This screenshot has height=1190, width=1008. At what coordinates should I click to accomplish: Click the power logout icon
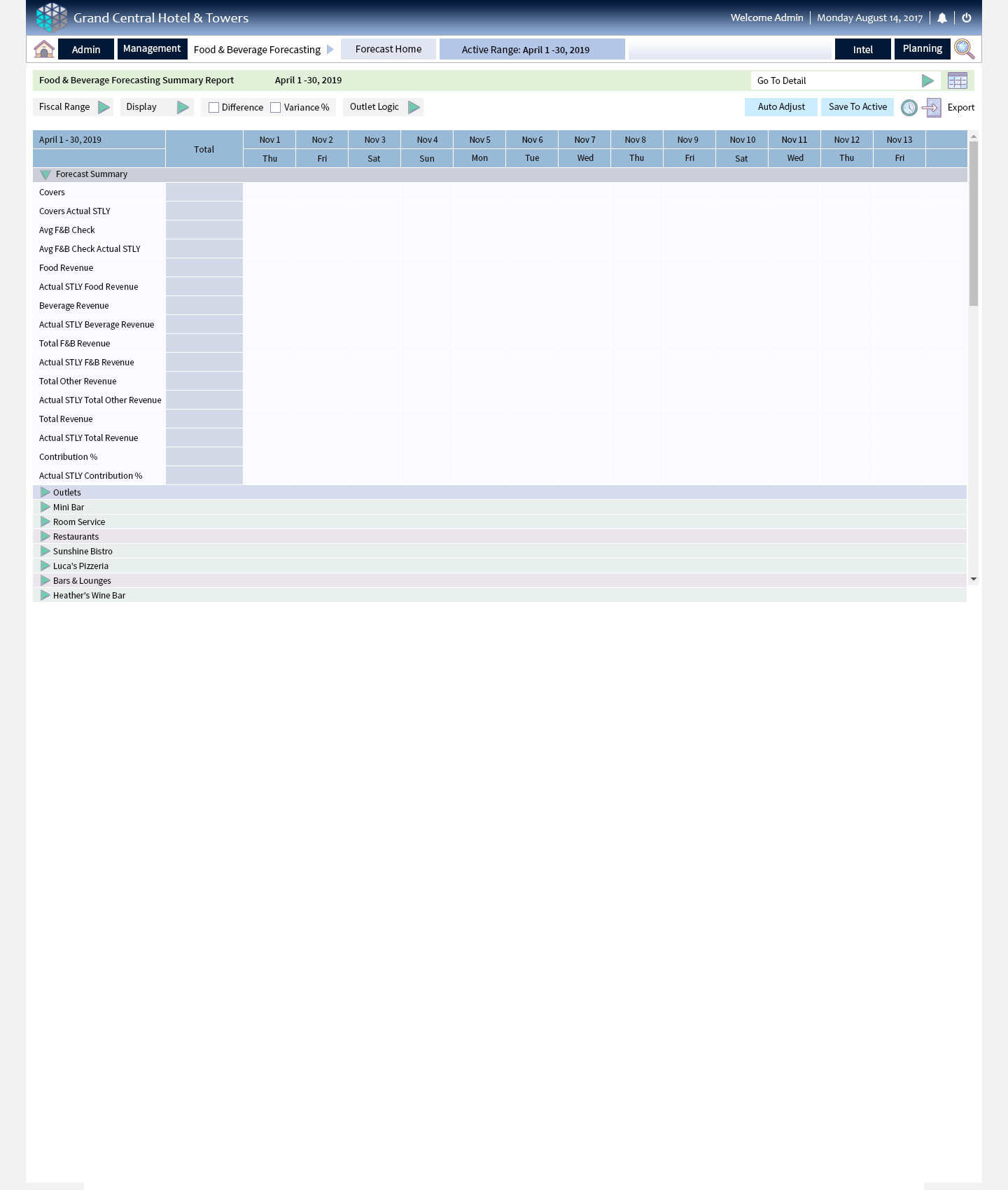click(967, 18)
